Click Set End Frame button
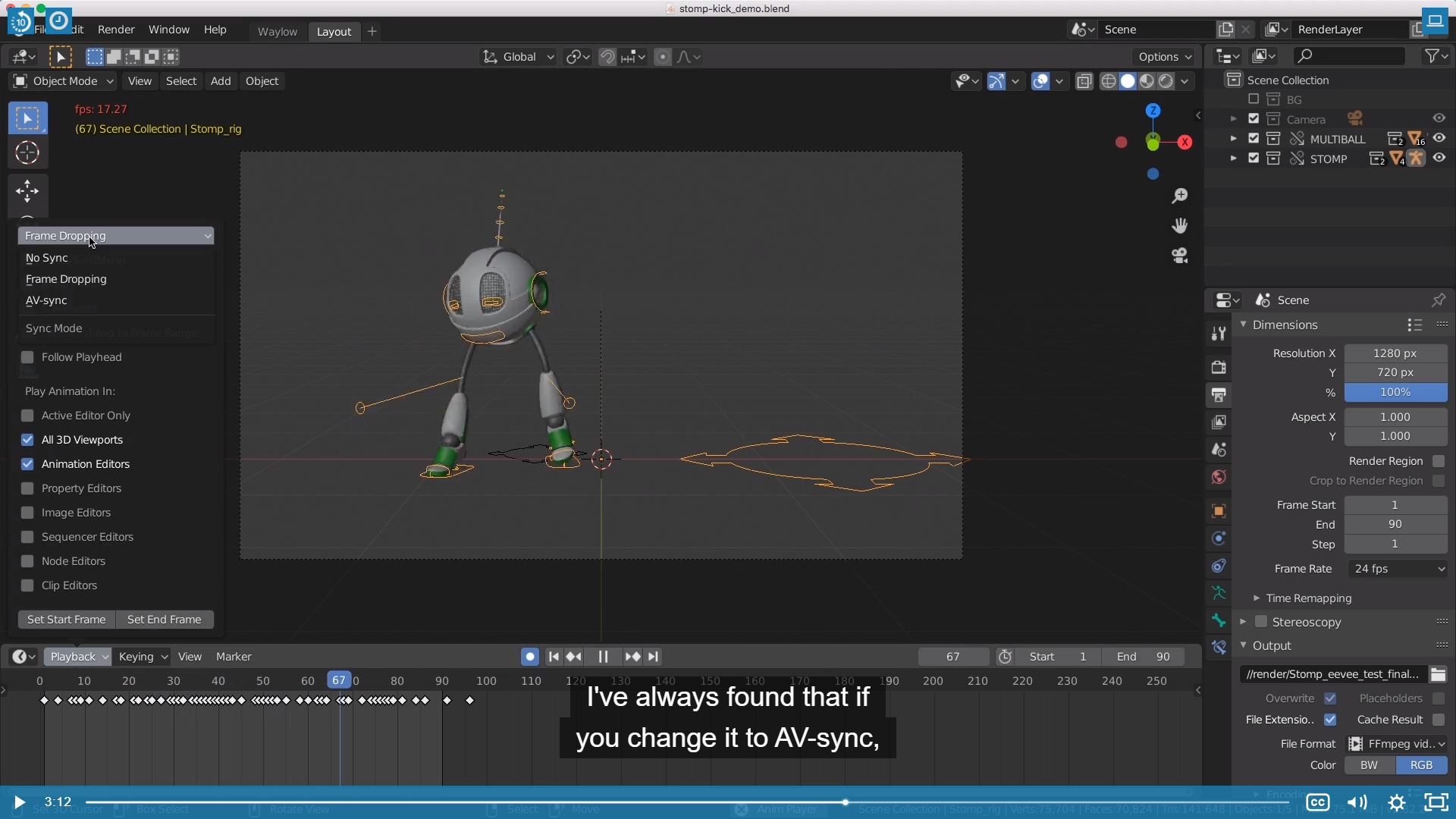Image resolution: width=1456 pixels, height=819 pixels. (x=164, y=620)
